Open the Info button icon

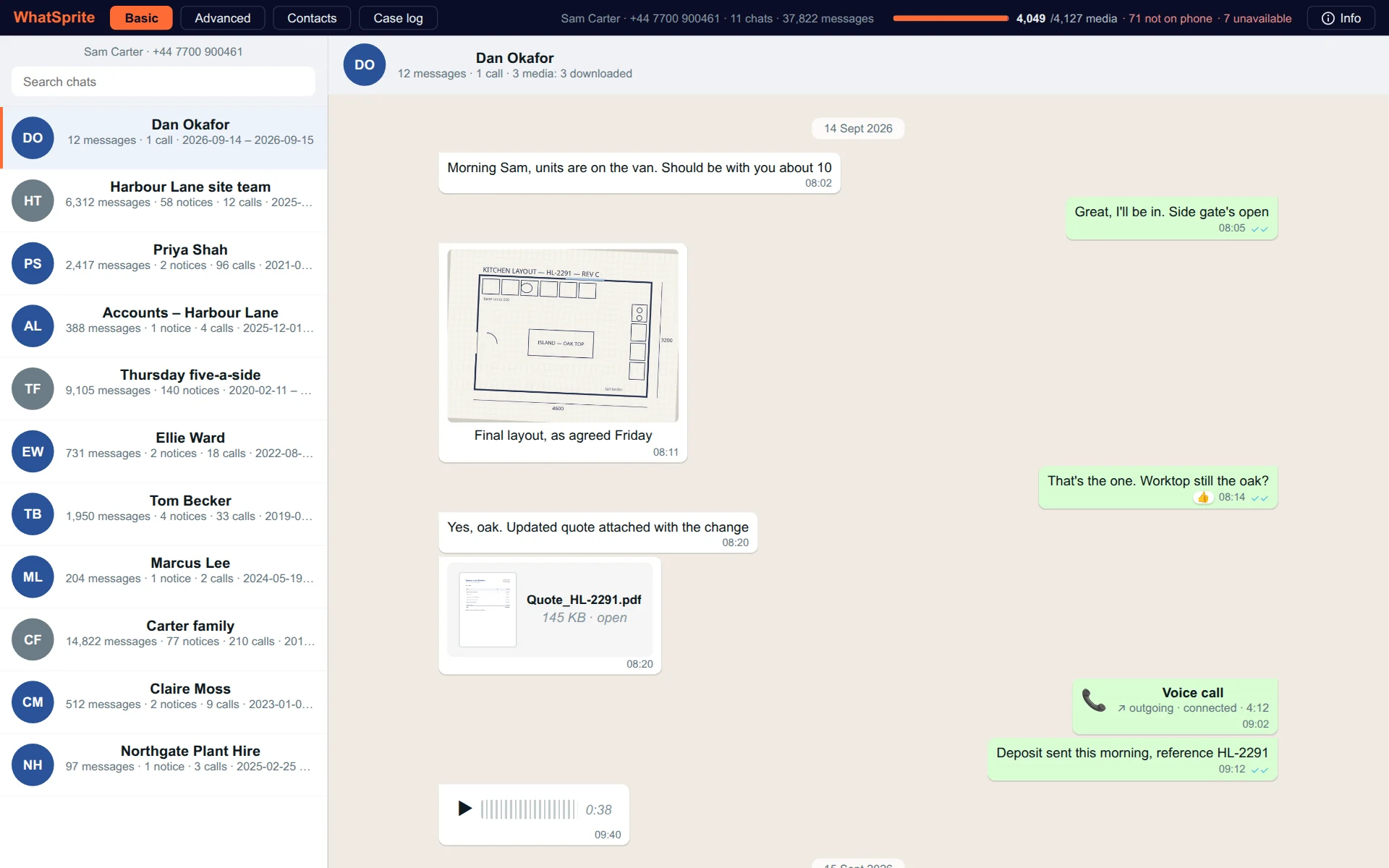click(1328, 18)
